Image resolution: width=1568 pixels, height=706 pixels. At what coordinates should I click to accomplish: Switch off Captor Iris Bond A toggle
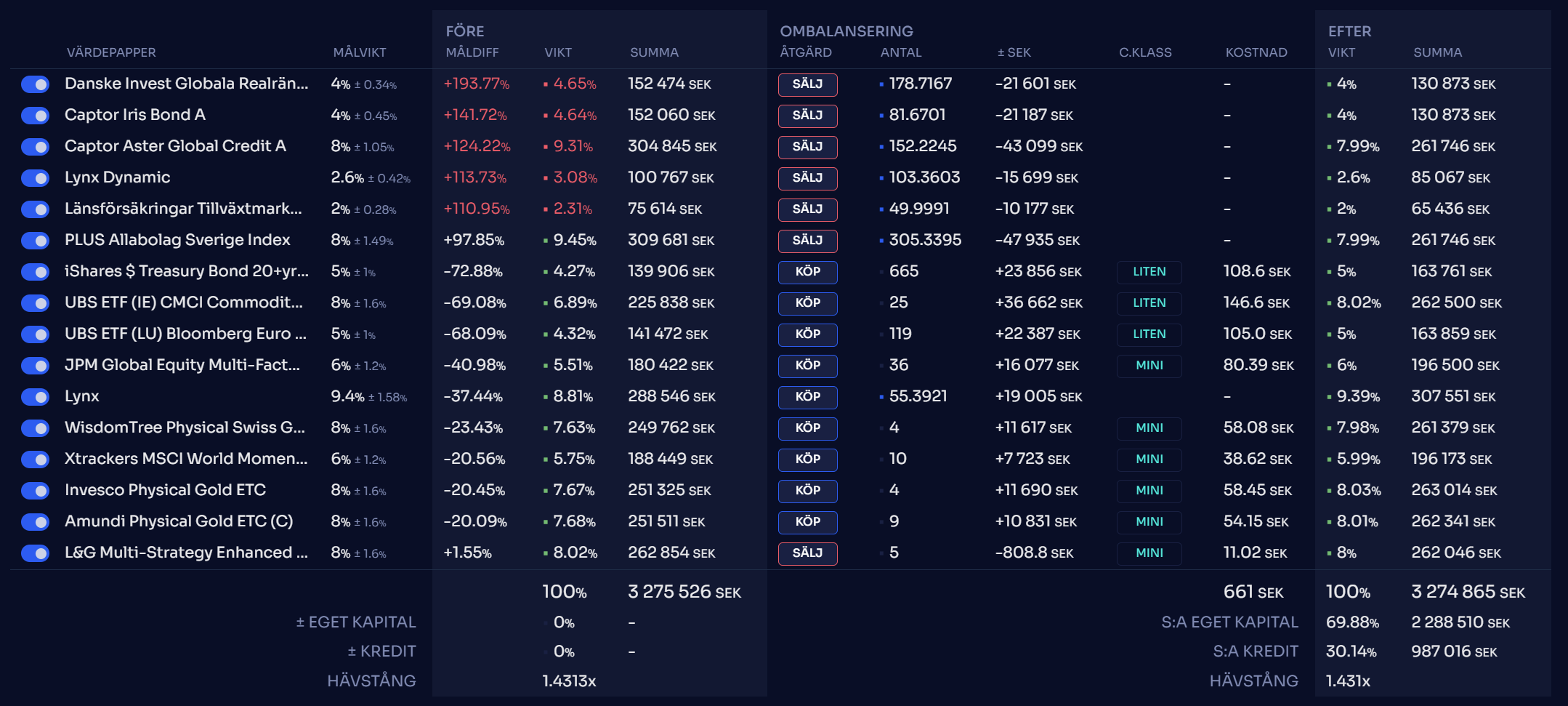(x=35, y=116)
